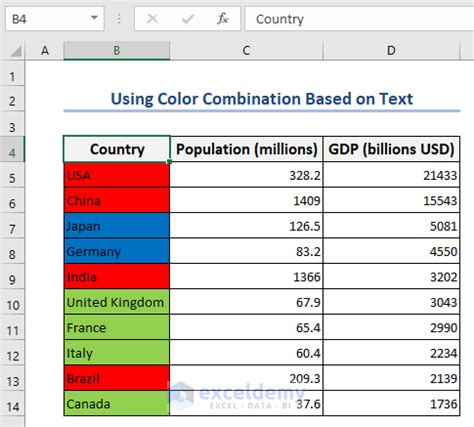Confirm entry with the checkmark icon
This screenshot has height=427, width=474.
(x=188, y=19)
